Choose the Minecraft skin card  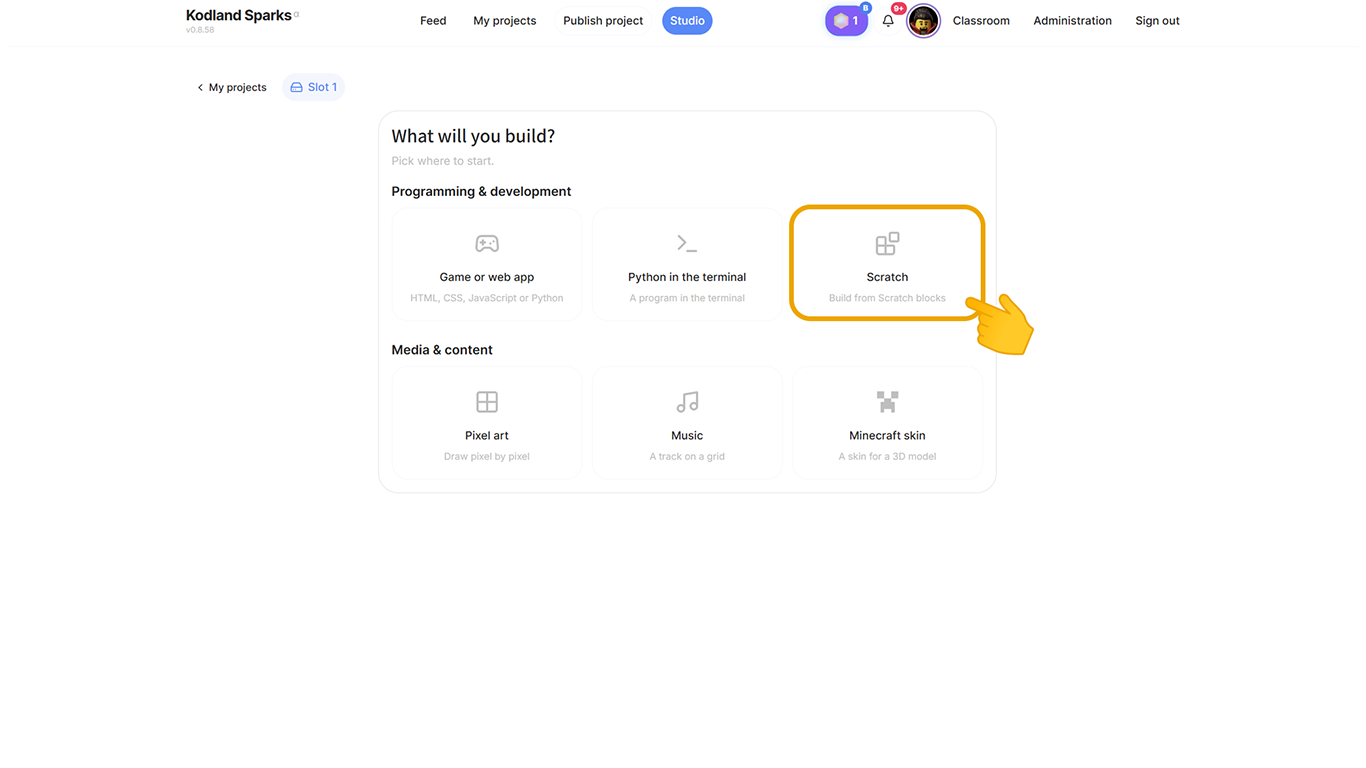[x=887, y=422]
